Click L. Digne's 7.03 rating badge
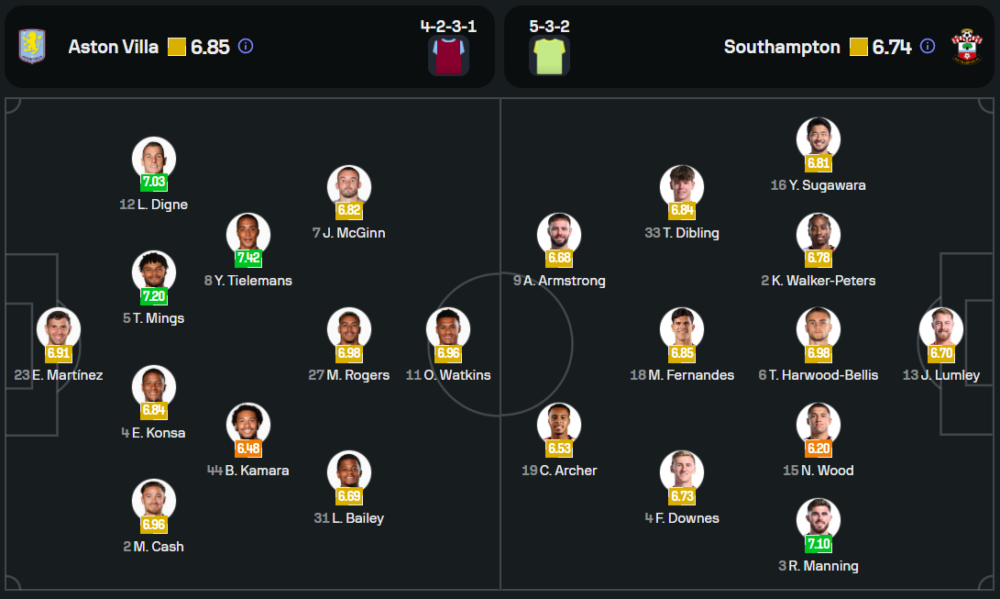This screenshot has height=599, width=1000. point(154,182)
